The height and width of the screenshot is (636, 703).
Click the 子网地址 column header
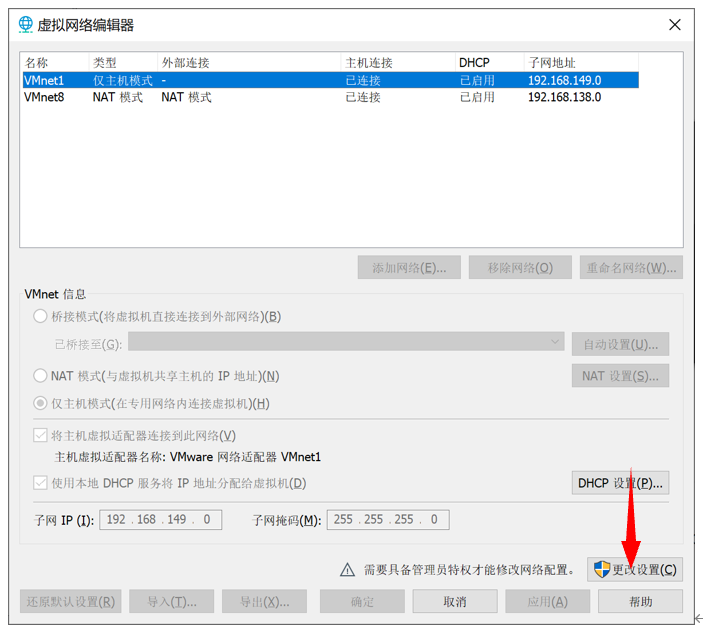coord(581,62)
